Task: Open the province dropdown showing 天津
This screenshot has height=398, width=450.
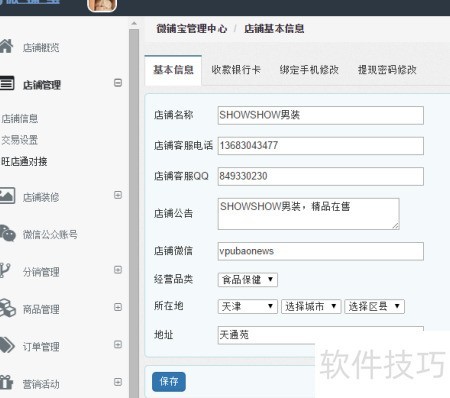Action: [248, 306]
